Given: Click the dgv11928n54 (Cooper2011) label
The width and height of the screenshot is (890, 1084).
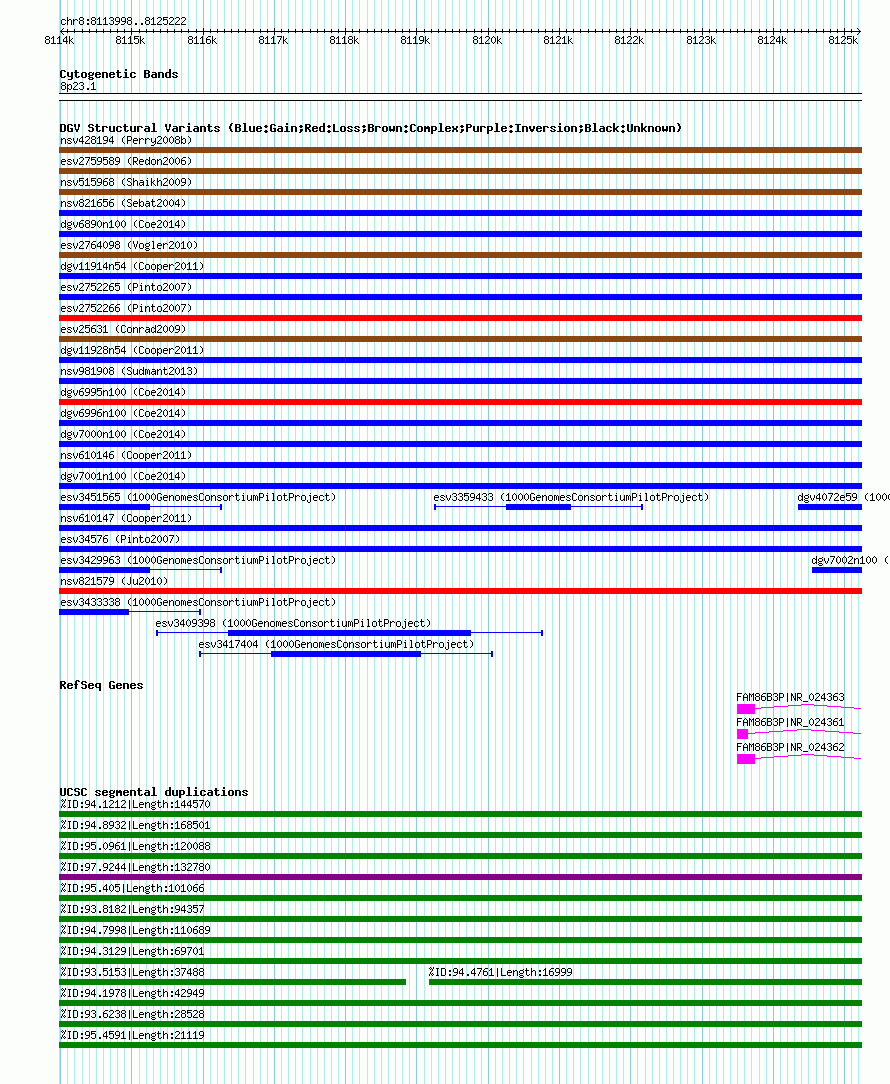Looking at the screenshot, I should pos(132,350).
